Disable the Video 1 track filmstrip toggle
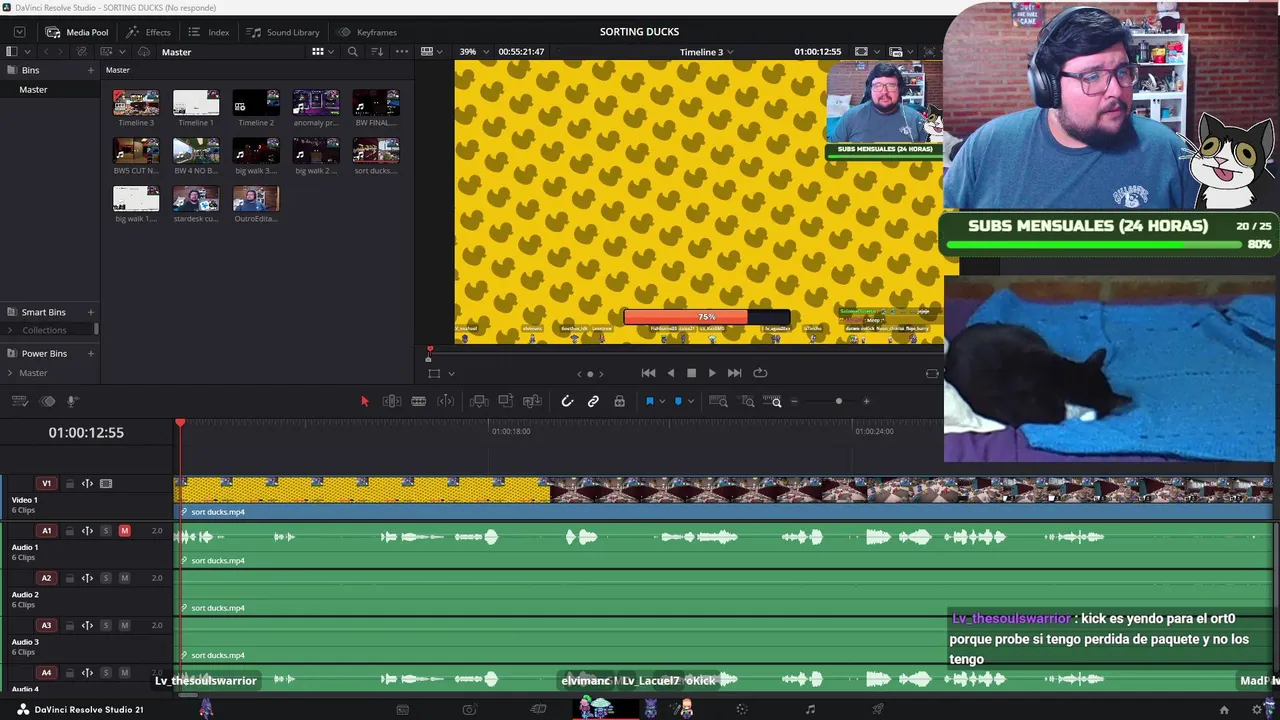 [x=106, y=484]
